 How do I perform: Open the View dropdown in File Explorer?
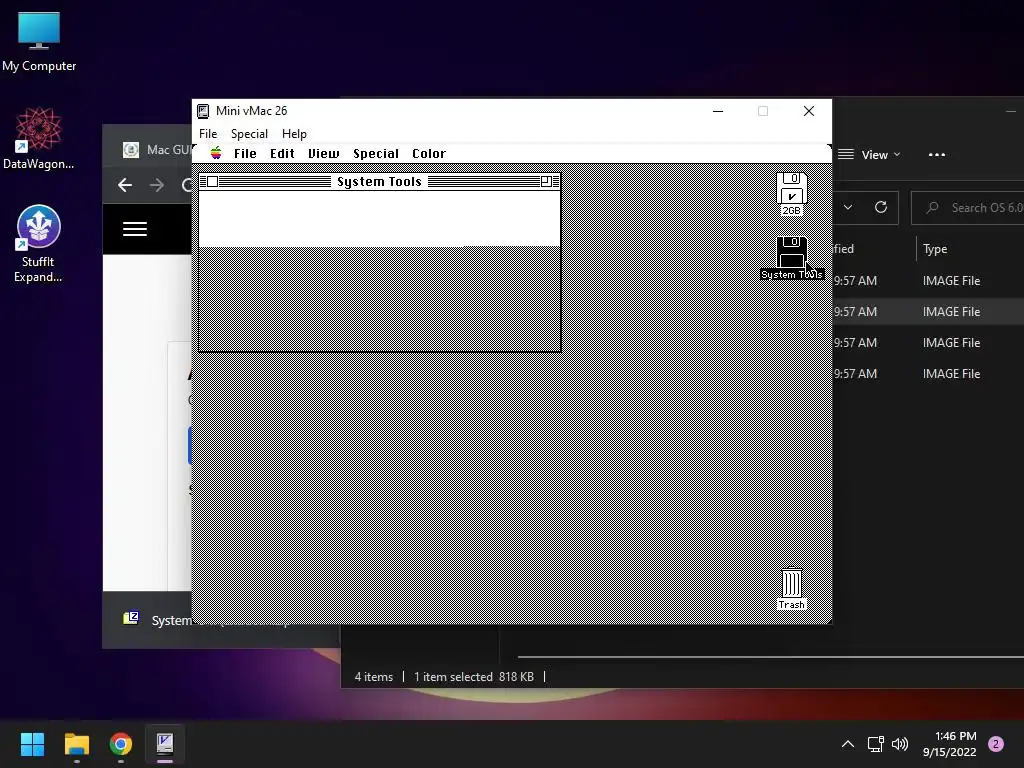tap(870, 155)
